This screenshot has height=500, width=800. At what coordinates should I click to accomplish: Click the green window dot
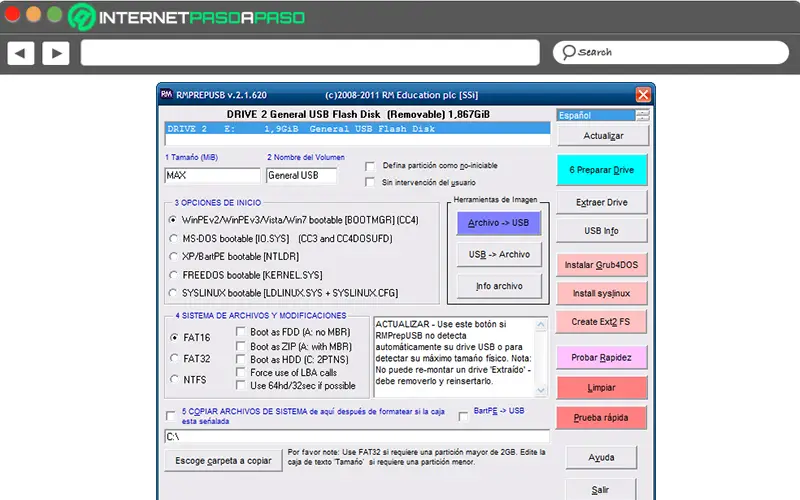point(54,14)
